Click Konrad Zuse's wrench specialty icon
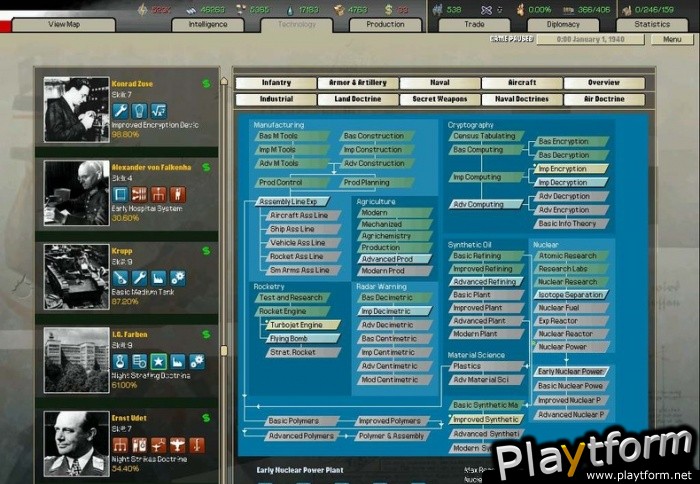This screenshot has height=484, width=700. tap(120, 111)
